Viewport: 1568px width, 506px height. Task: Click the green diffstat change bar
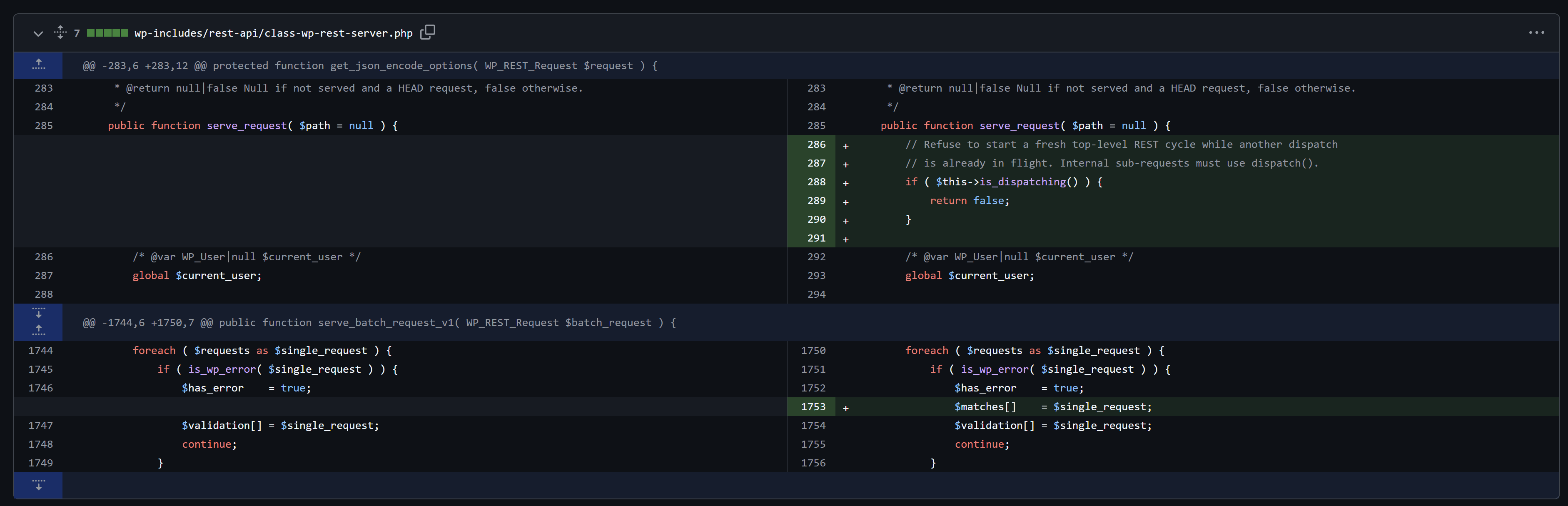point(107,33)
